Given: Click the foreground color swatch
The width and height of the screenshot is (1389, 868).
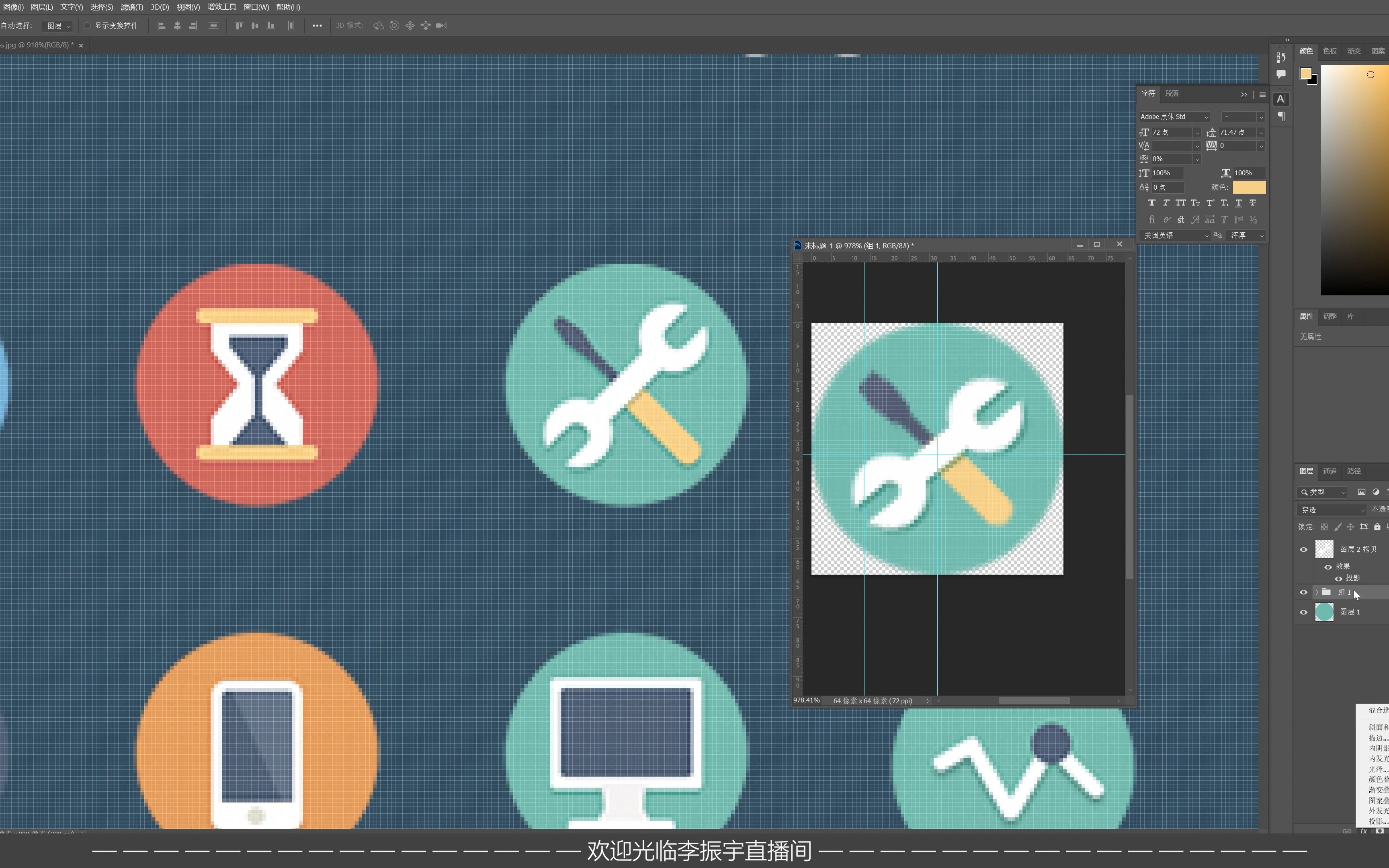Looking at the screenshot, I should click(x=1306, y=73).
